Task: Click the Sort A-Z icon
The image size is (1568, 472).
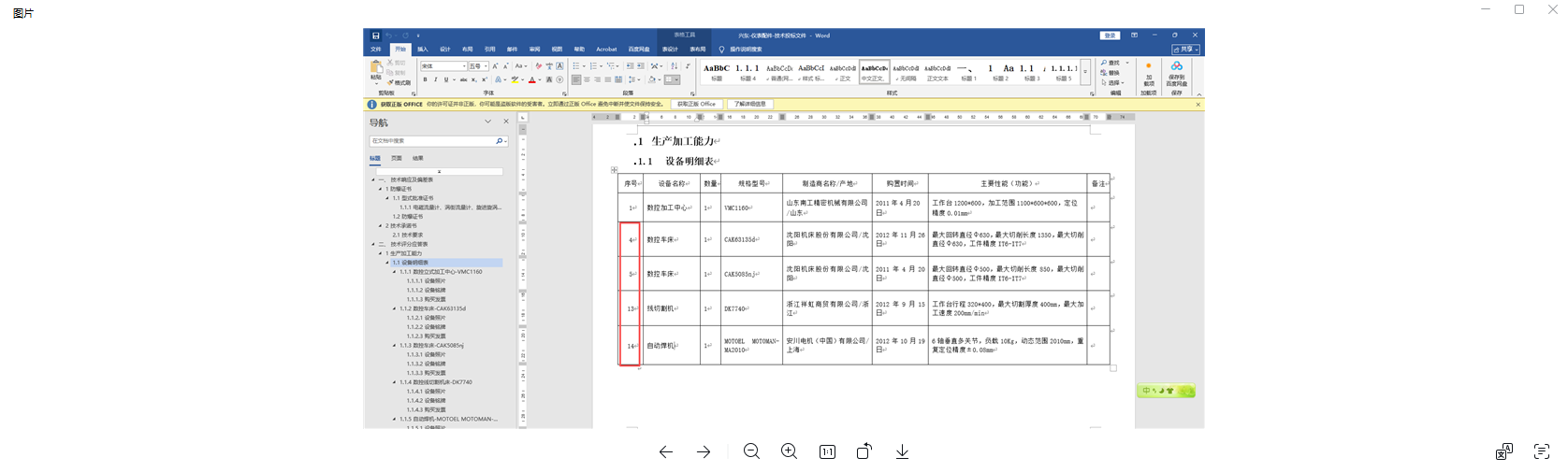Action: (x=674, y=66)
